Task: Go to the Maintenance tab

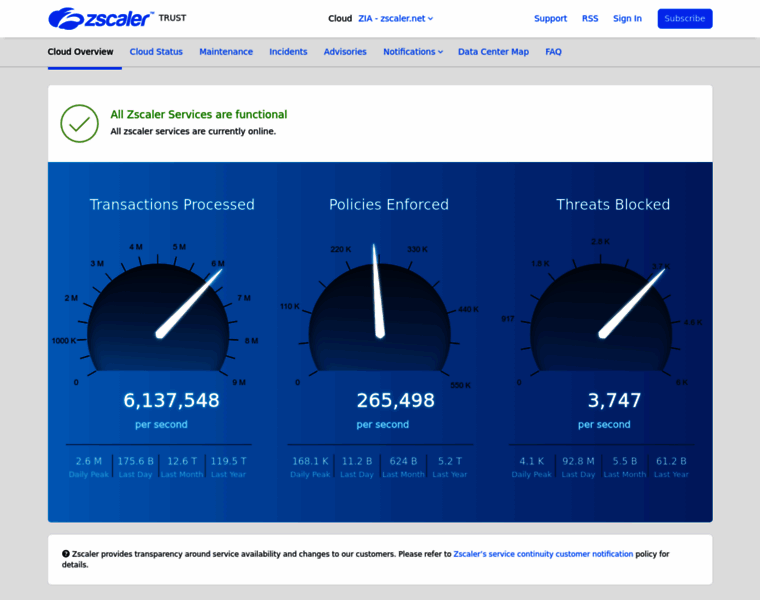Action: click(226, 51)
